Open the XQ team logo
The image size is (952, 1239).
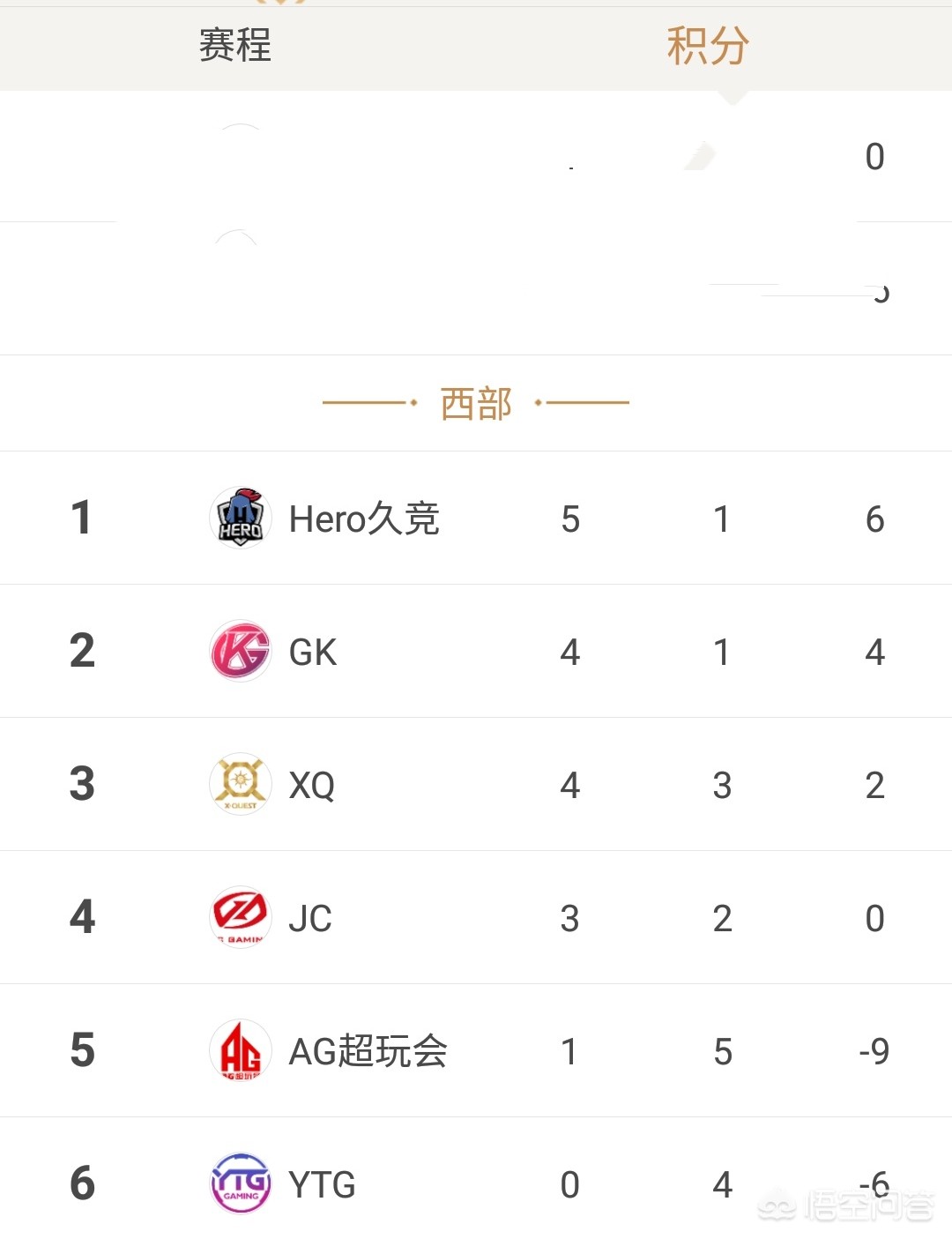[x=240, y=784]
